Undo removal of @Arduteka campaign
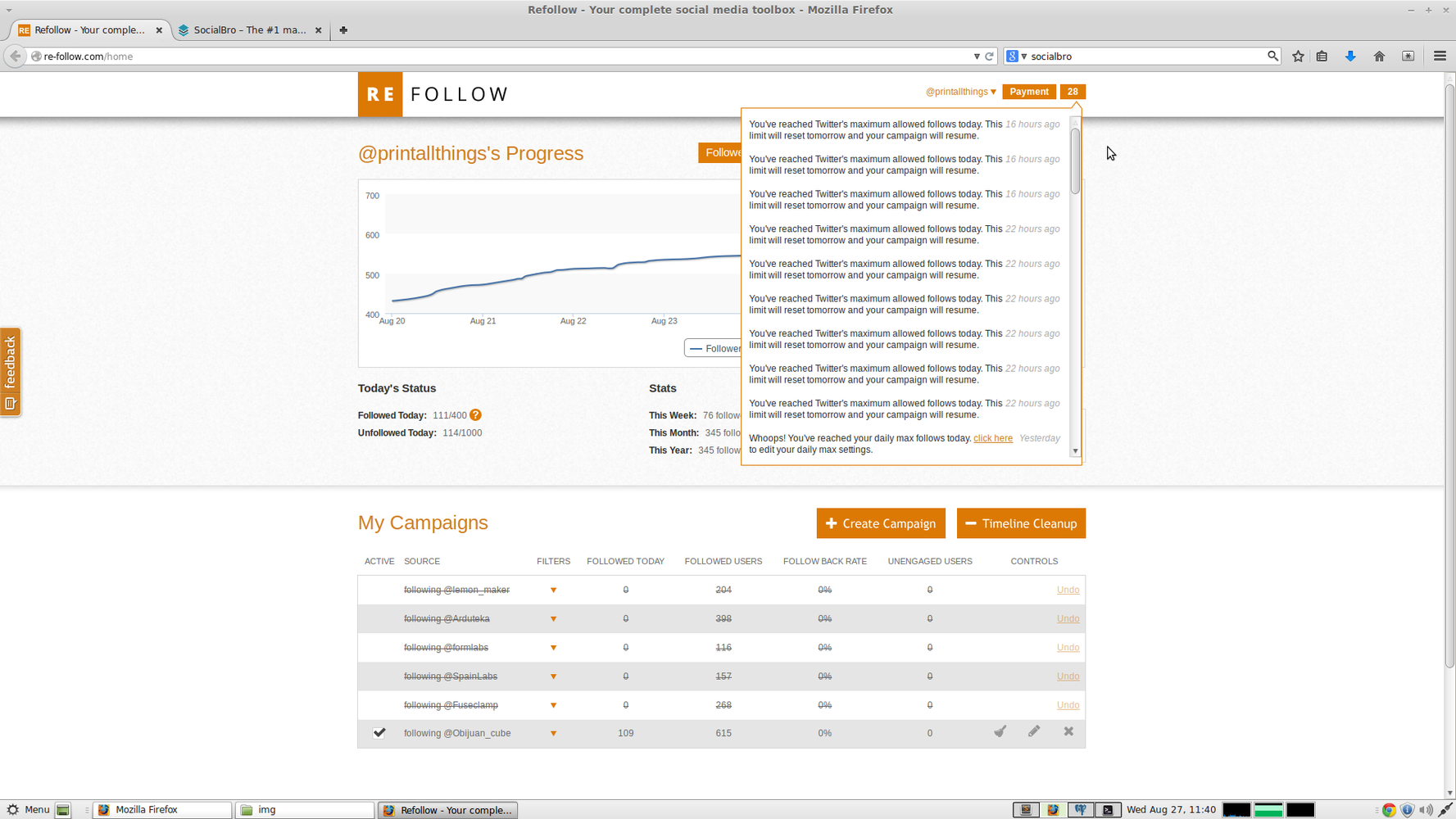 click(x=1068, y=618)
